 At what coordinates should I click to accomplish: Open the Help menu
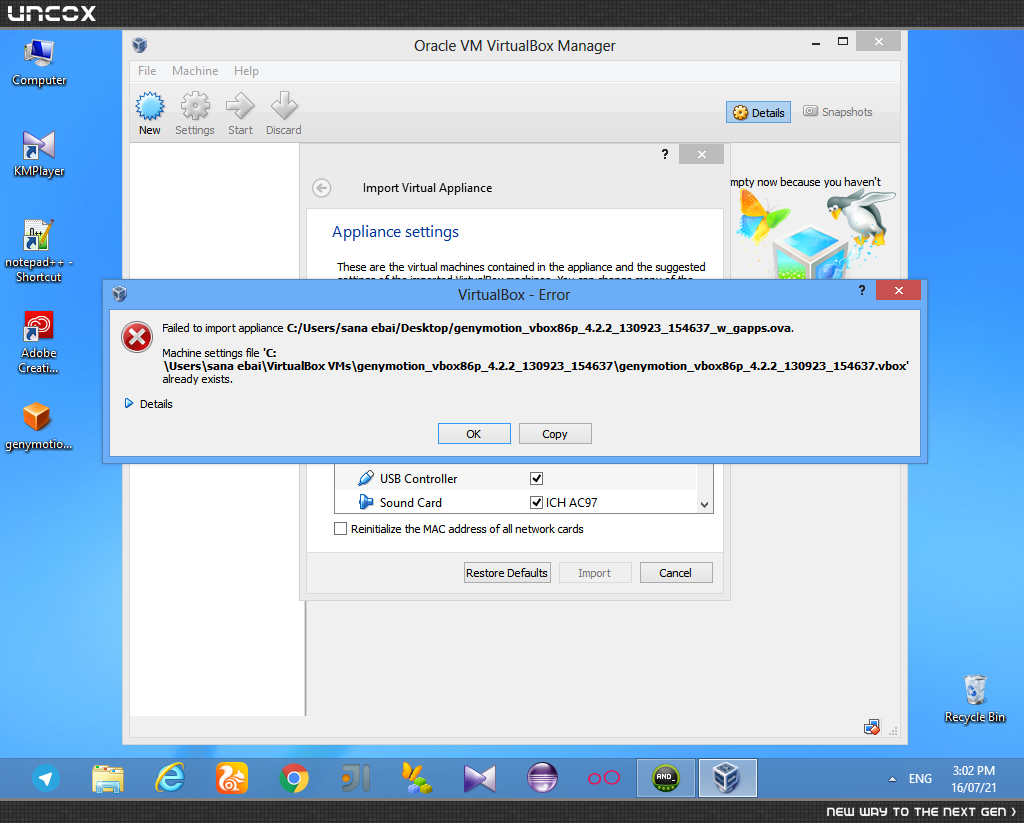coord(246,71)
